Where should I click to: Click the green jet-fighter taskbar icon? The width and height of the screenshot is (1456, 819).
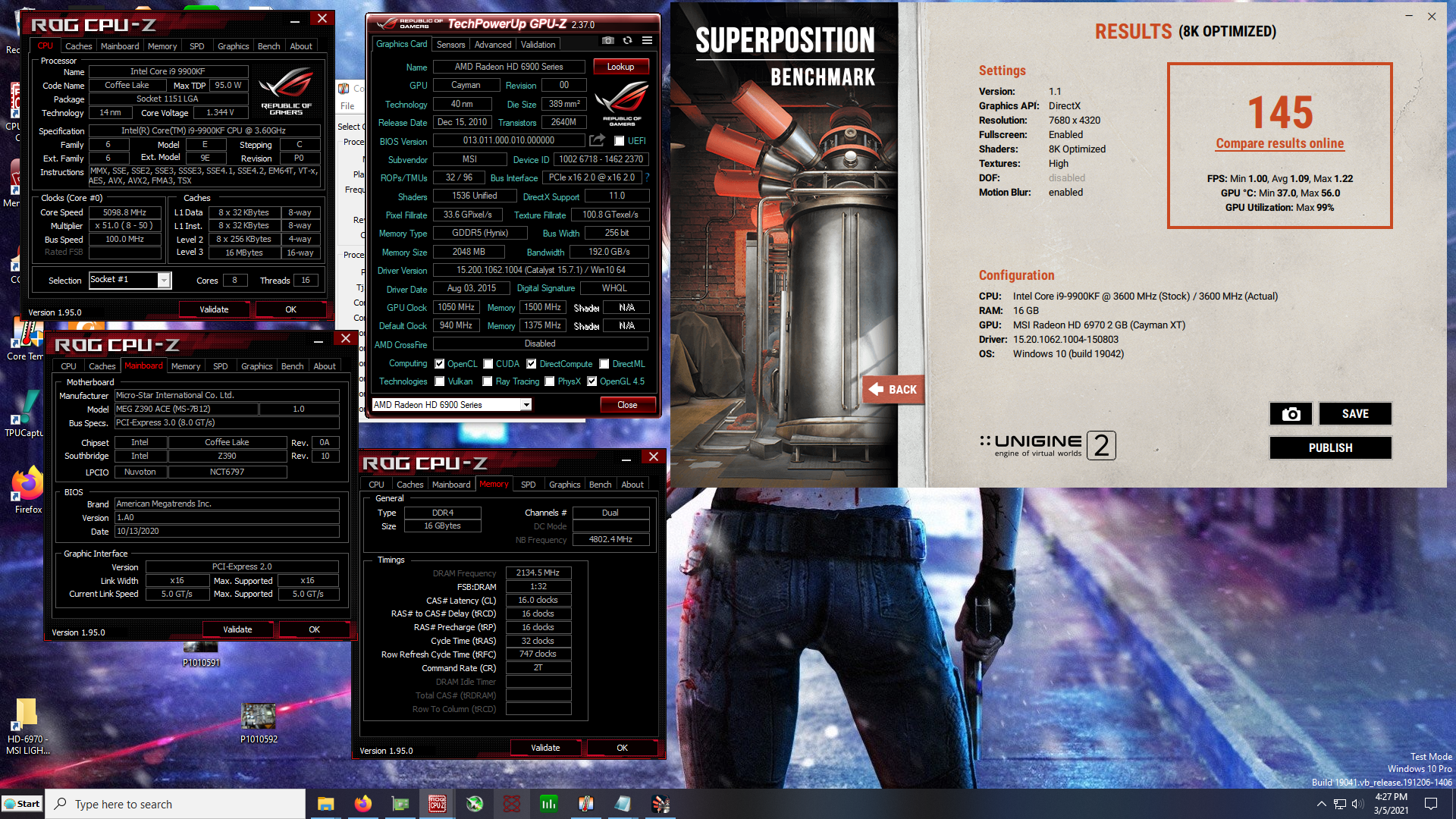point(474,804)
